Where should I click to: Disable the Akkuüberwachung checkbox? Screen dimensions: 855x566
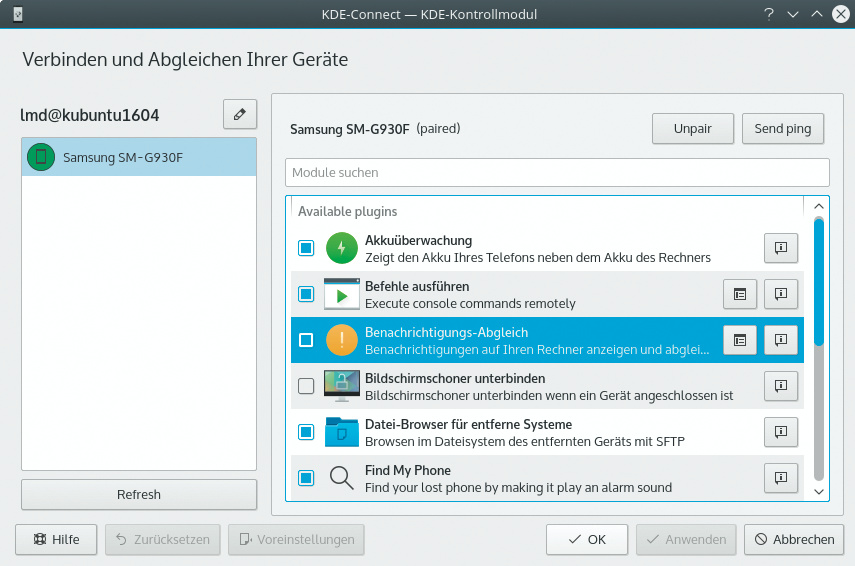click(x=306, y=248)
